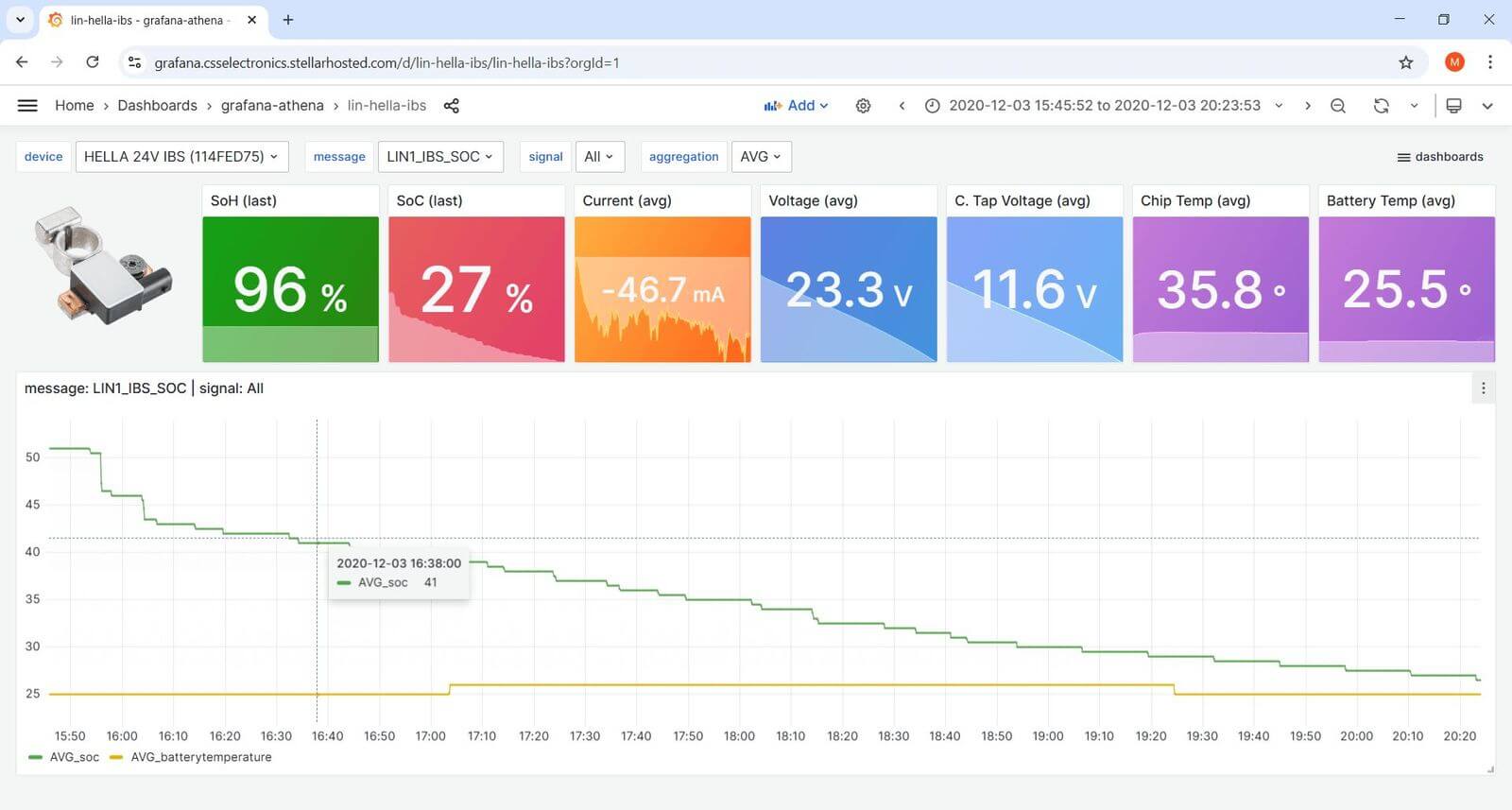The image size is (1512, 810).
Task: Refresh the dashboard
Action: tap(1381, 106)
